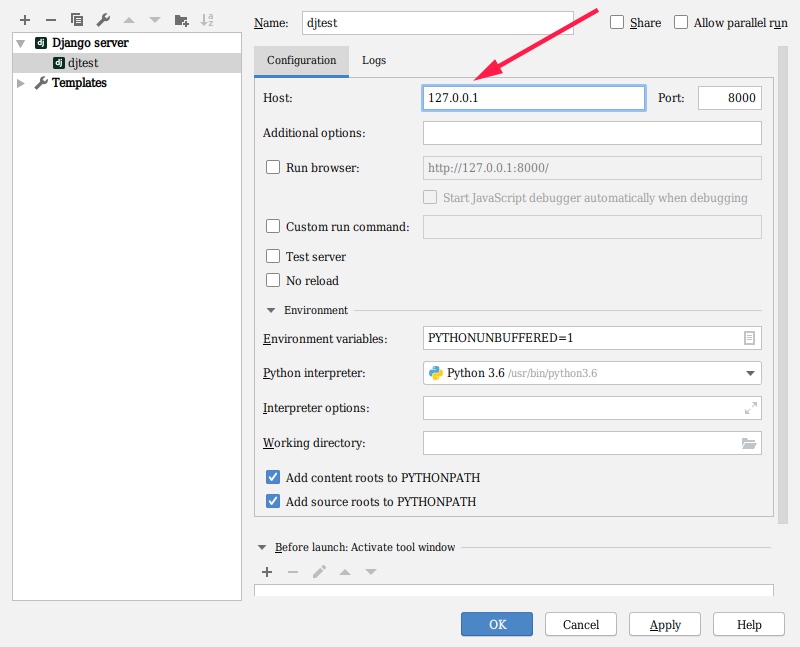The width and height of the screenshot is (800, 647).
Task: Select Templates node in tree
Action: [x=127, y=83]
